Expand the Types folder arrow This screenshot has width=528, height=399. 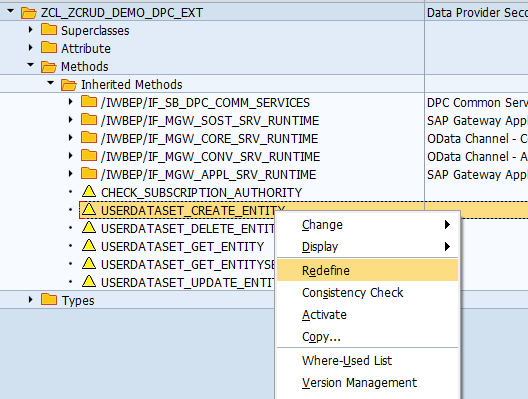point(31,300)
